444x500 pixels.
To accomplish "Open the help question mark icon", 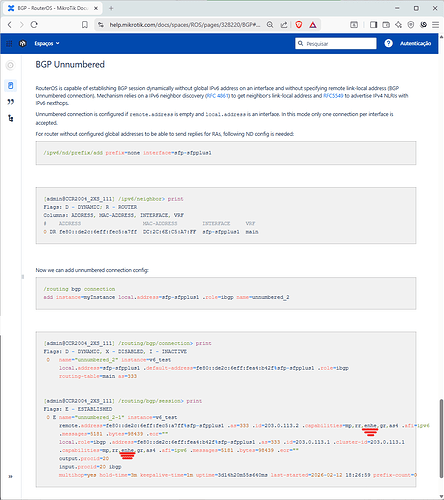I will click(x=388, y=43).
